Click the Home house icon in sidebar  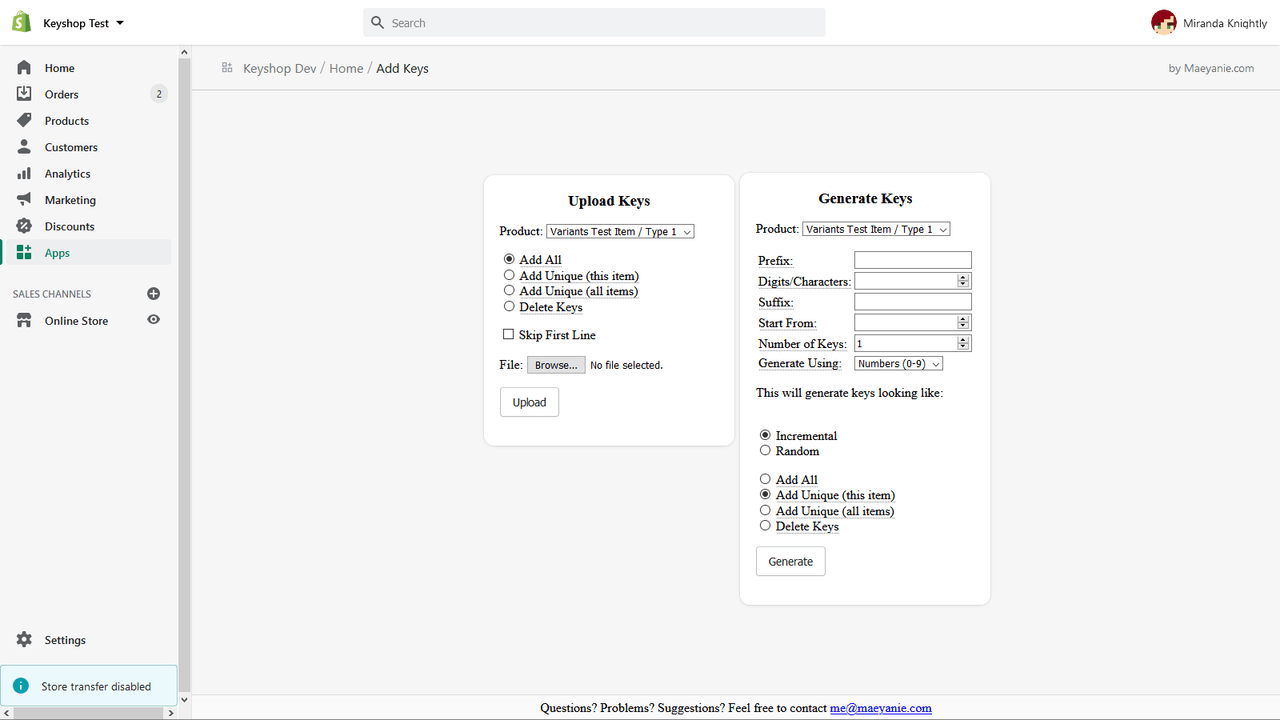tap(24, 68)
